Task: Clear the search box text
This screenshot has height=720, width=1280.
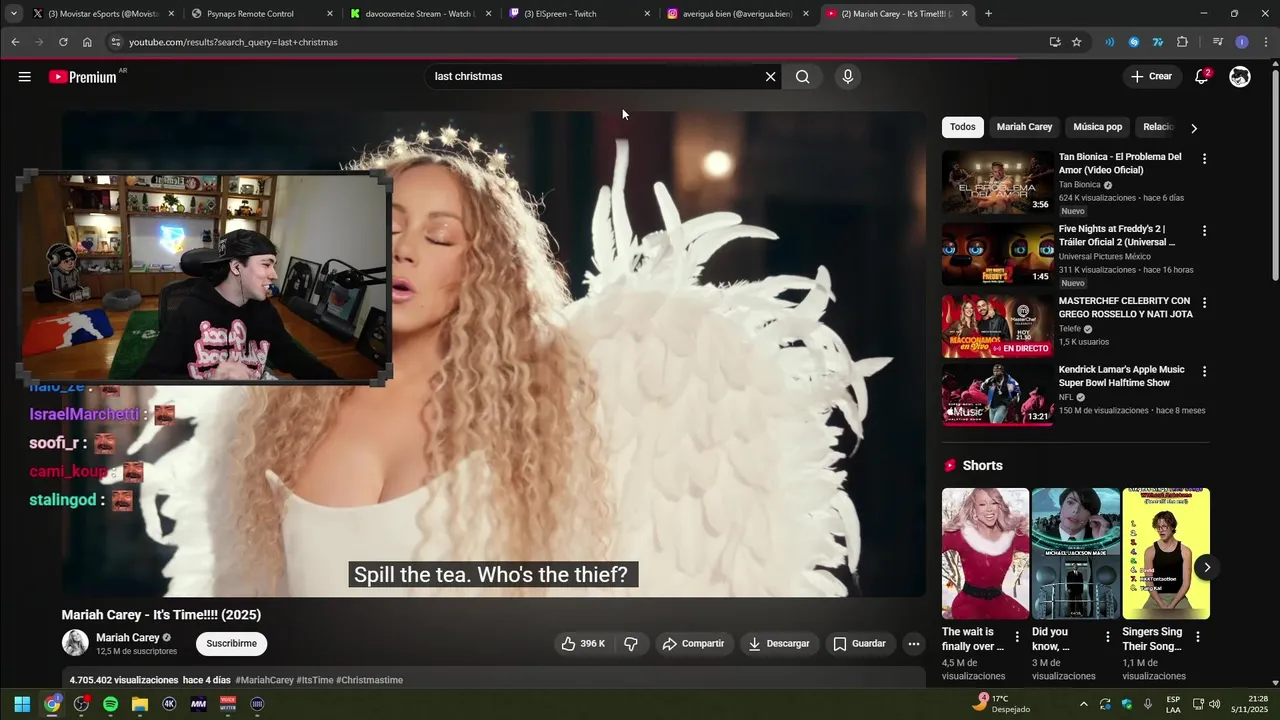Action: click(x=770, y=77)
